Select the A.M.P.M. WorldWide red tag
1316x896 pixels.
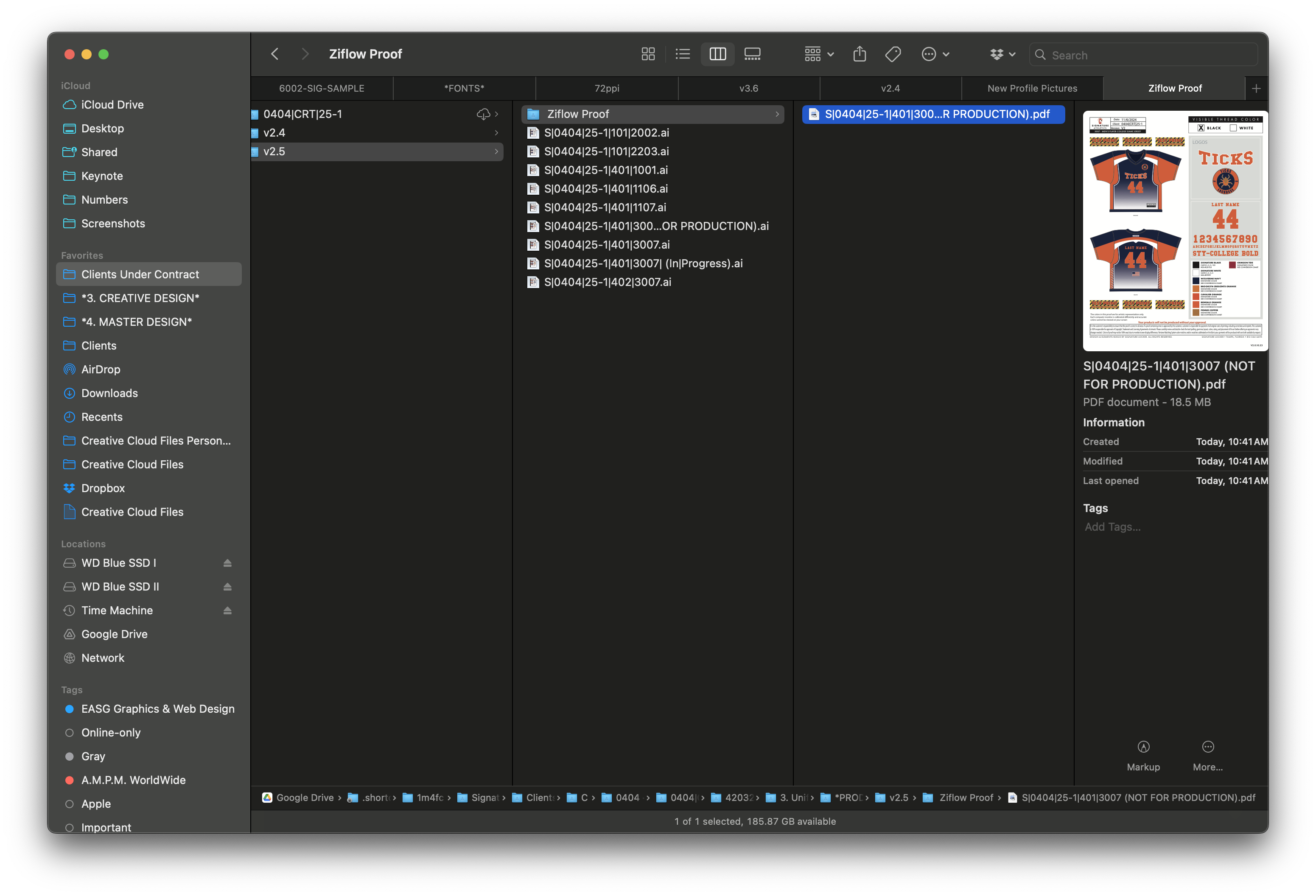pos(133,780)
